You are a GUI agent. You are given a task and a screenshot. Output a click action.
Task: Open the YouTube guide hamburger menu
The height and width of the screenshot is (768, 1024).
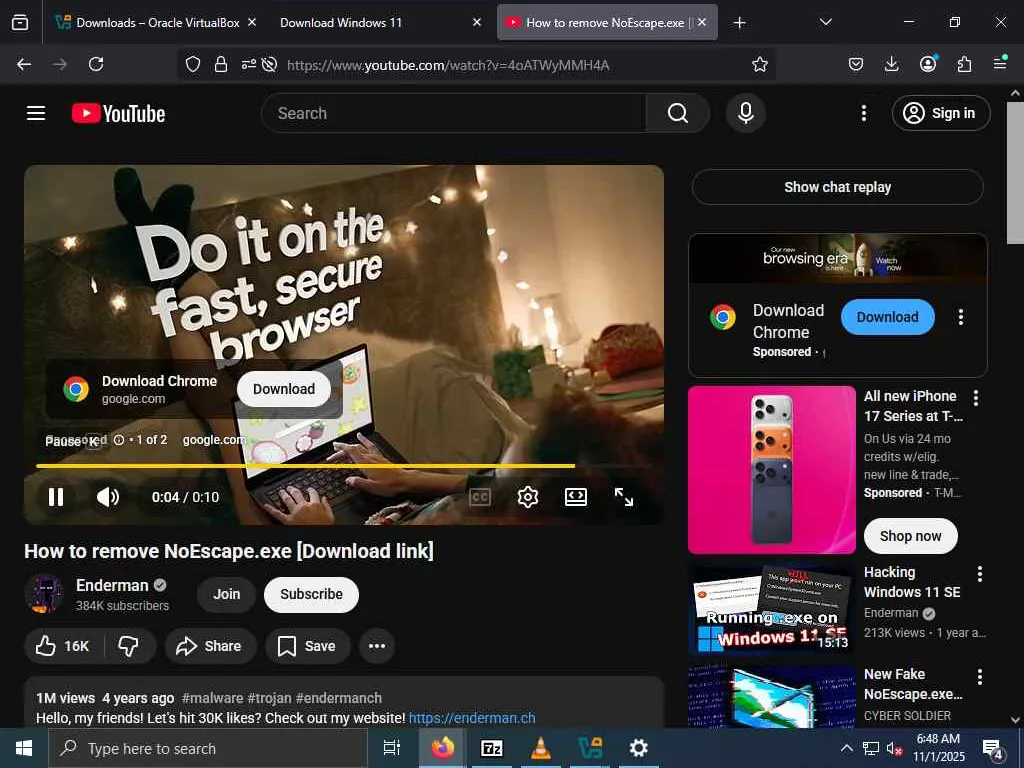pos(36,114)
